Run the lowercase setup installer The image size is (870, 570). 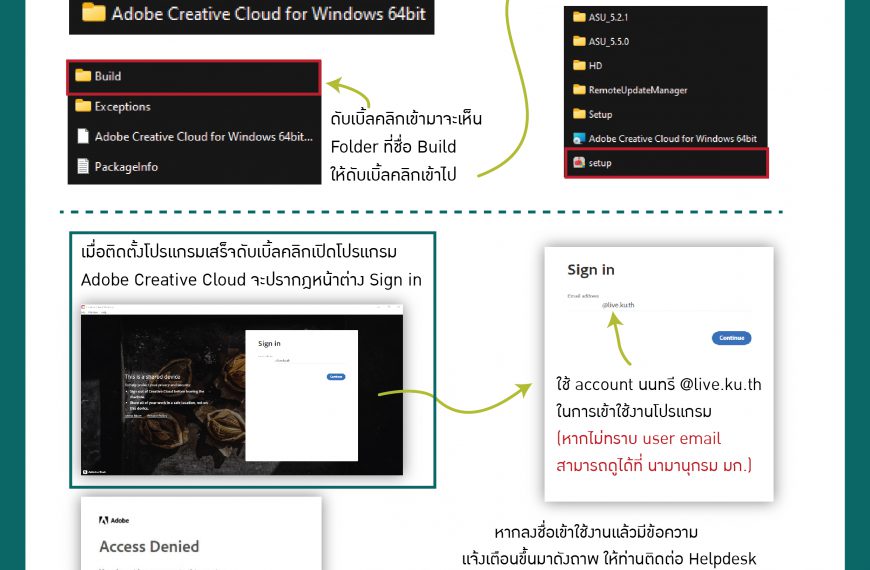coord(666,163)
